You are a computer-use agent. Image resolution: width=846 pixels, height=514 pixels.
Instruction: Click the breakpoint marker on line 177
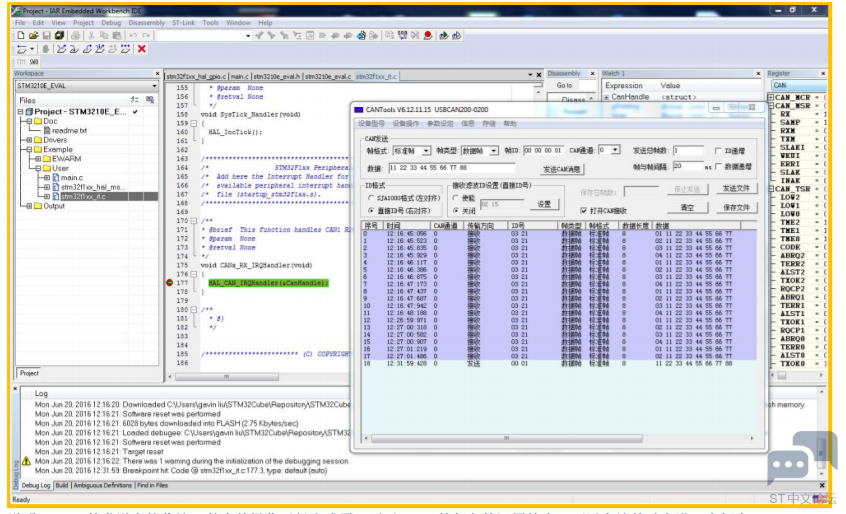click(x=169, y=283)
